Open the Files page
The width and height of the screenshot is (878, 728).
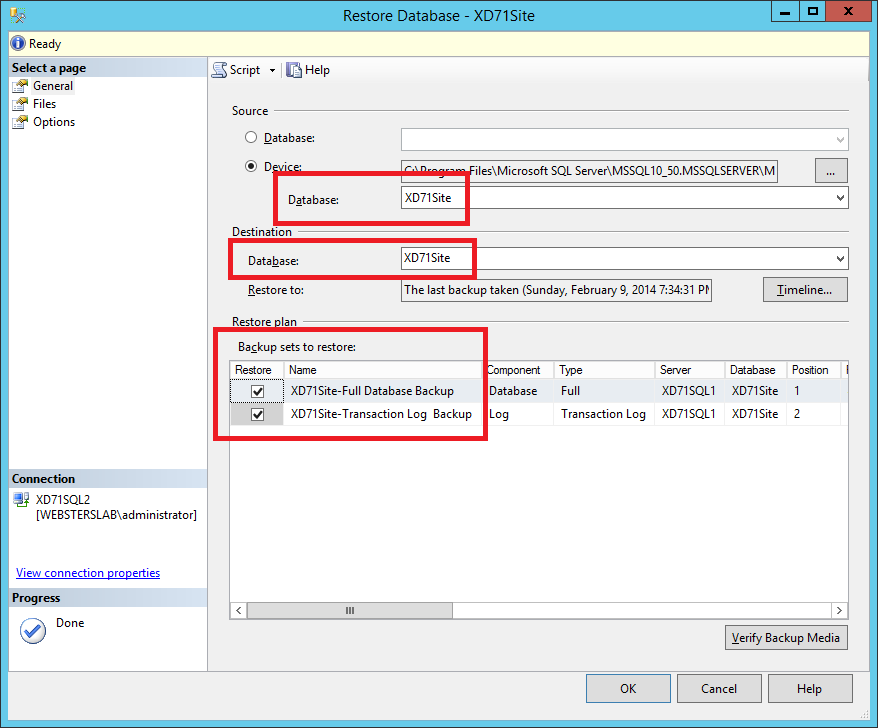[44, 104]
